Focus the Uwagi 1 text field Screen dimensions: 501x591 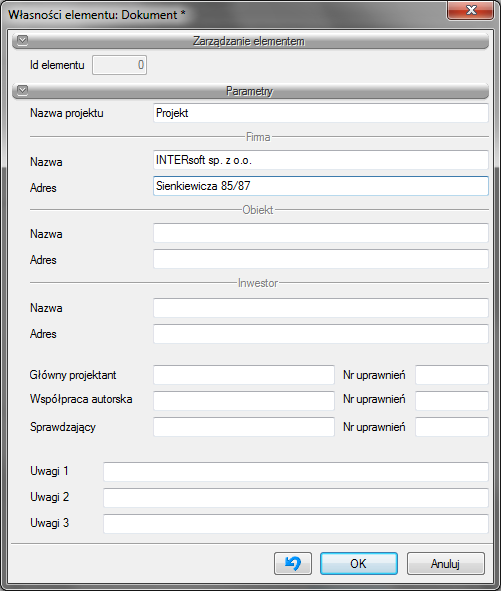[x=296, y=472]
